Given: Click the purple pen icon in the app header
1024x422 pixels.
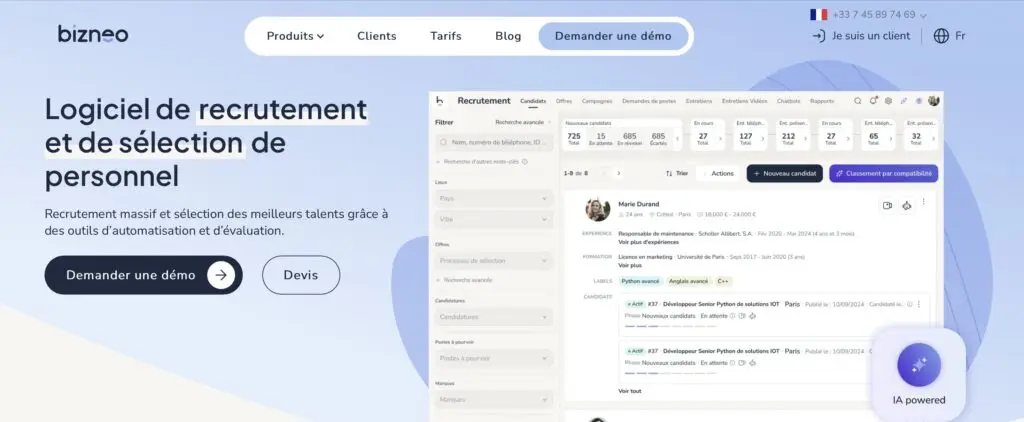Looking at the screenshot, I should pos(904,101).
